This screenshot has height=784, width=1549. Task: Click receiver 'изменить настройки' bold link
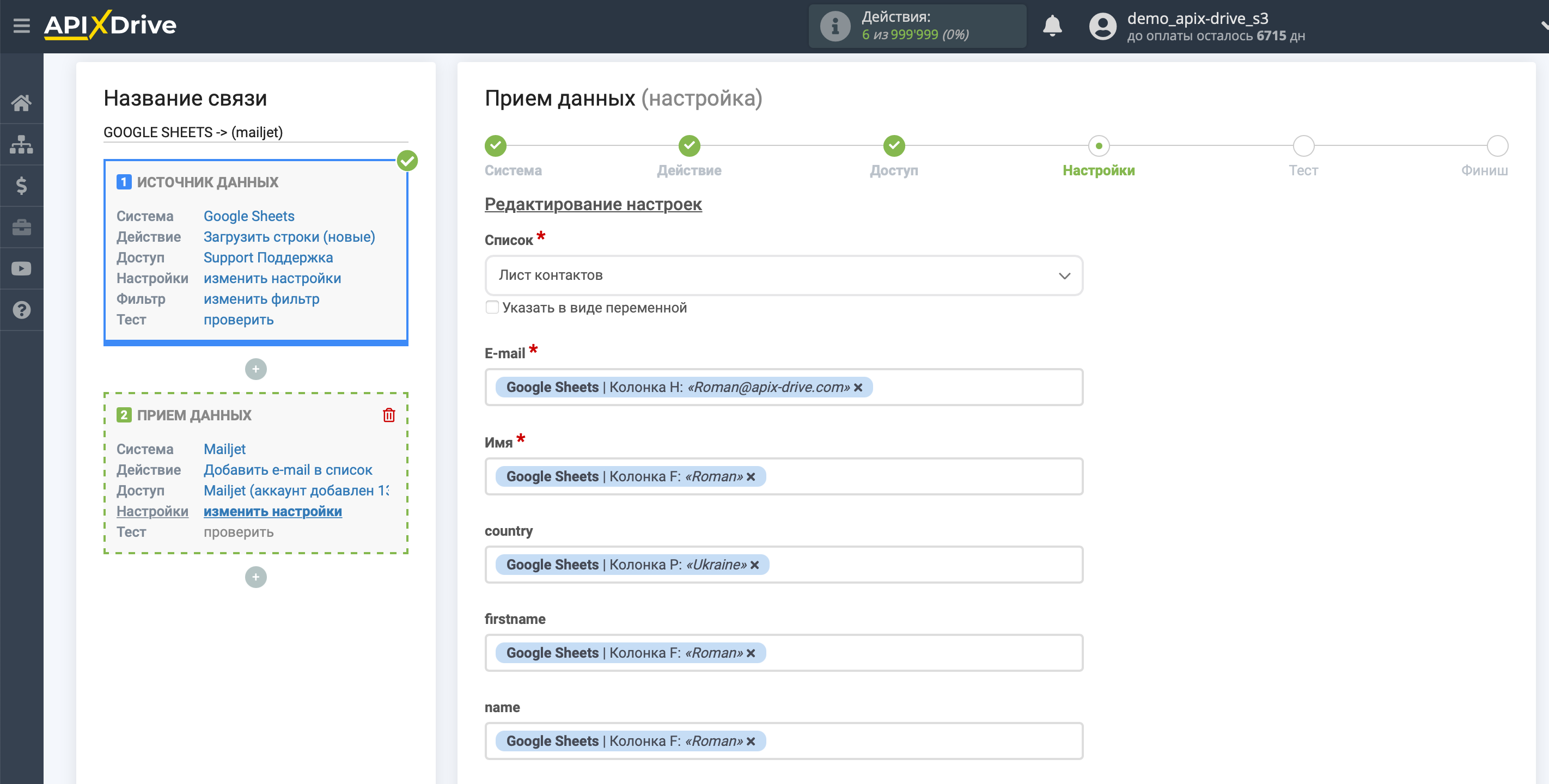click(x=272, y=511)
